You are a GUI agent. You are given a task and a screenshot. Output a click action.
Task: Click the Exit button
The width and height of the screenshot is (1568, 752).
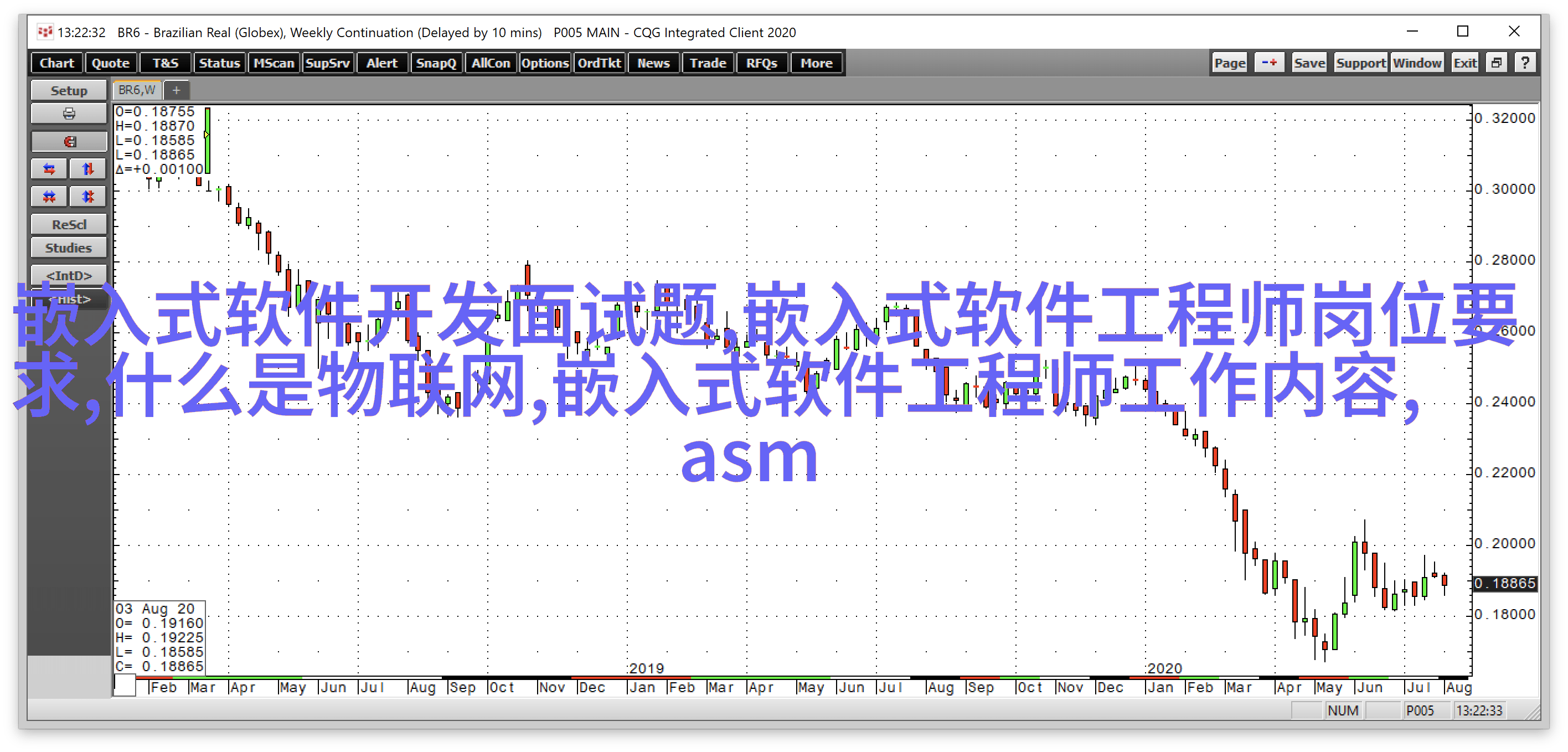click(x=1464, y=63)
